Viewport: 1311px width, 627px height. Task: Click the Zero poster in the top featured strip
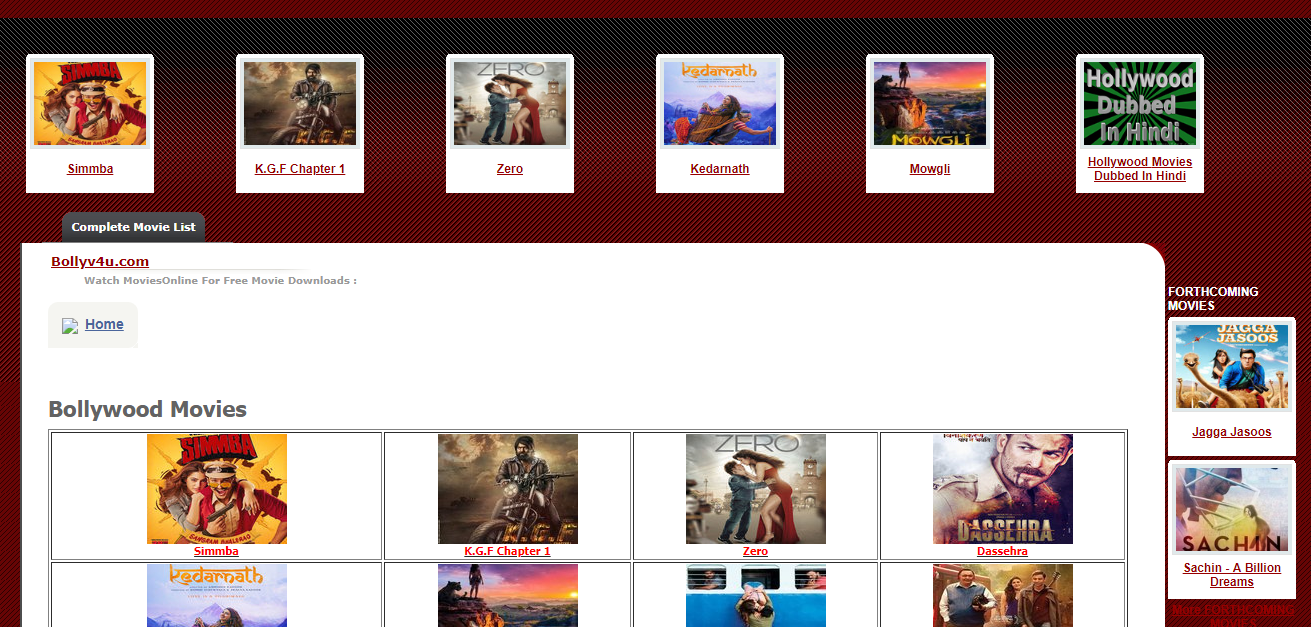point(510,104)
